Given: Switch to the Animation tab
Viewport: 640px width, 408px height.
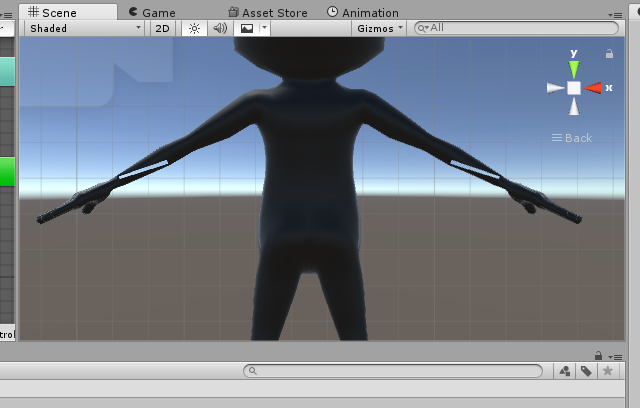Looking at the screenshot, I should [363, 13].
